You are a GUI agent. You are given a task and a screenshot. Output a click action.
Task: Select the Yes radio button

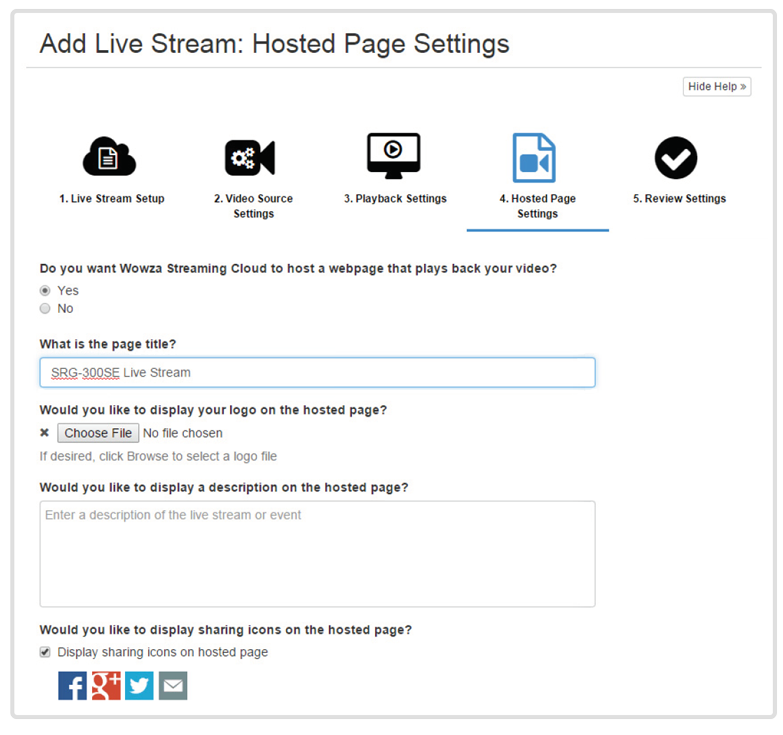coord(45,290)
